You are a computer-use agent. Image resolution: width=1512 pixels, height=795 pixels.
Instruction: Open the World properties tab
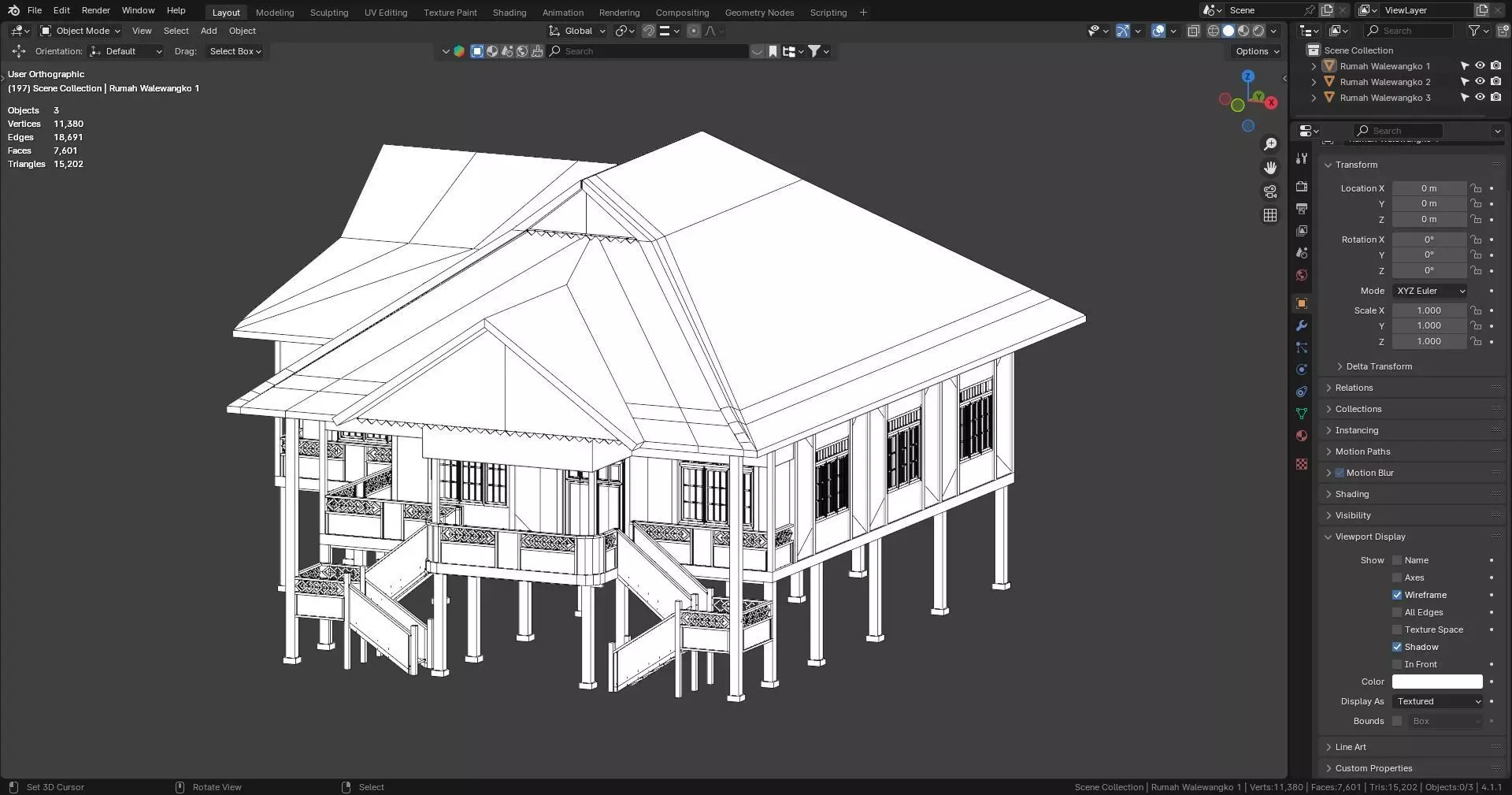pyautogui.click(x=1302, y=275)
